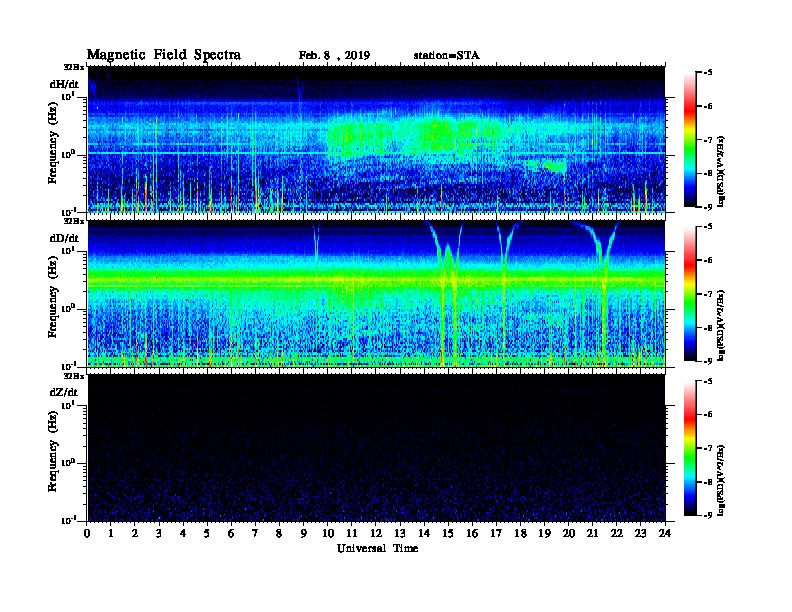Click the "-8" tick on dD/dt color bar
The width and height of the screenshot is (792, 612).
707,327
